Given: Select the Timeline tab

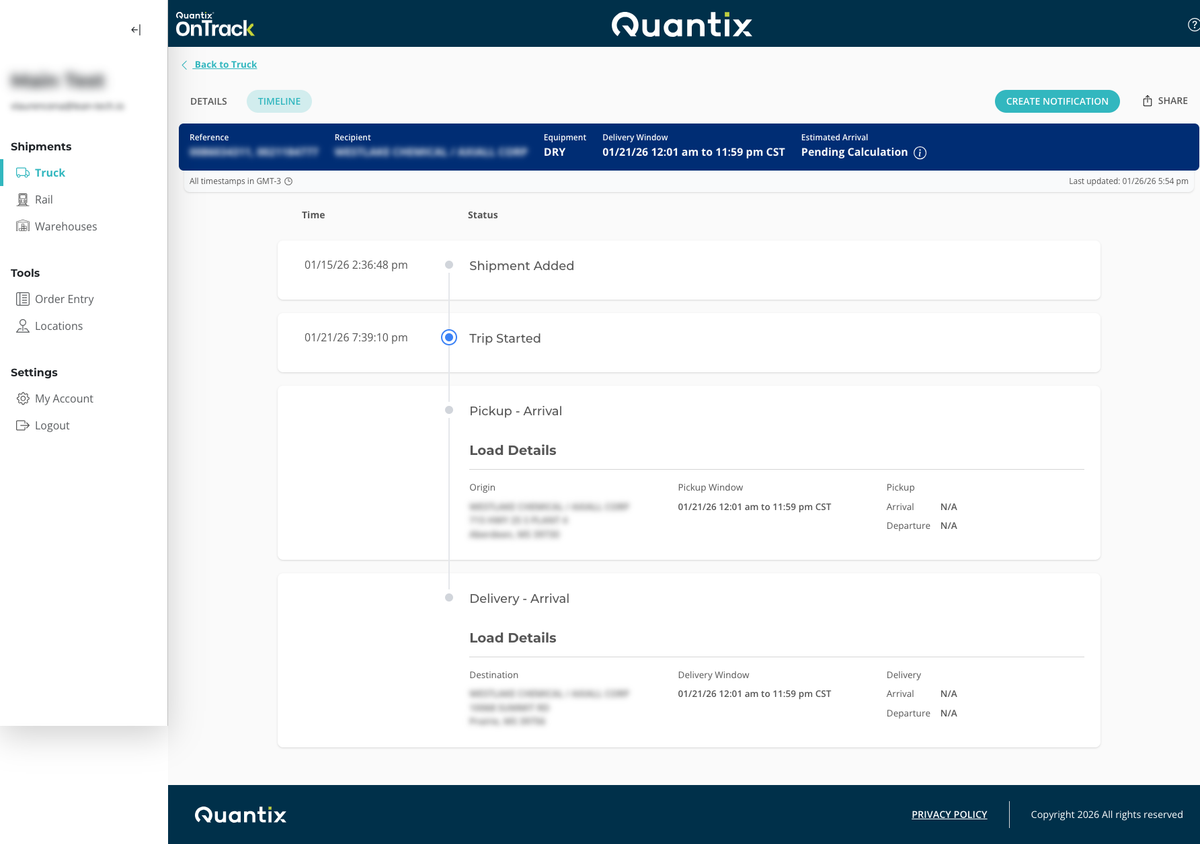Looking at the screenshot, I should coord(279,101).
